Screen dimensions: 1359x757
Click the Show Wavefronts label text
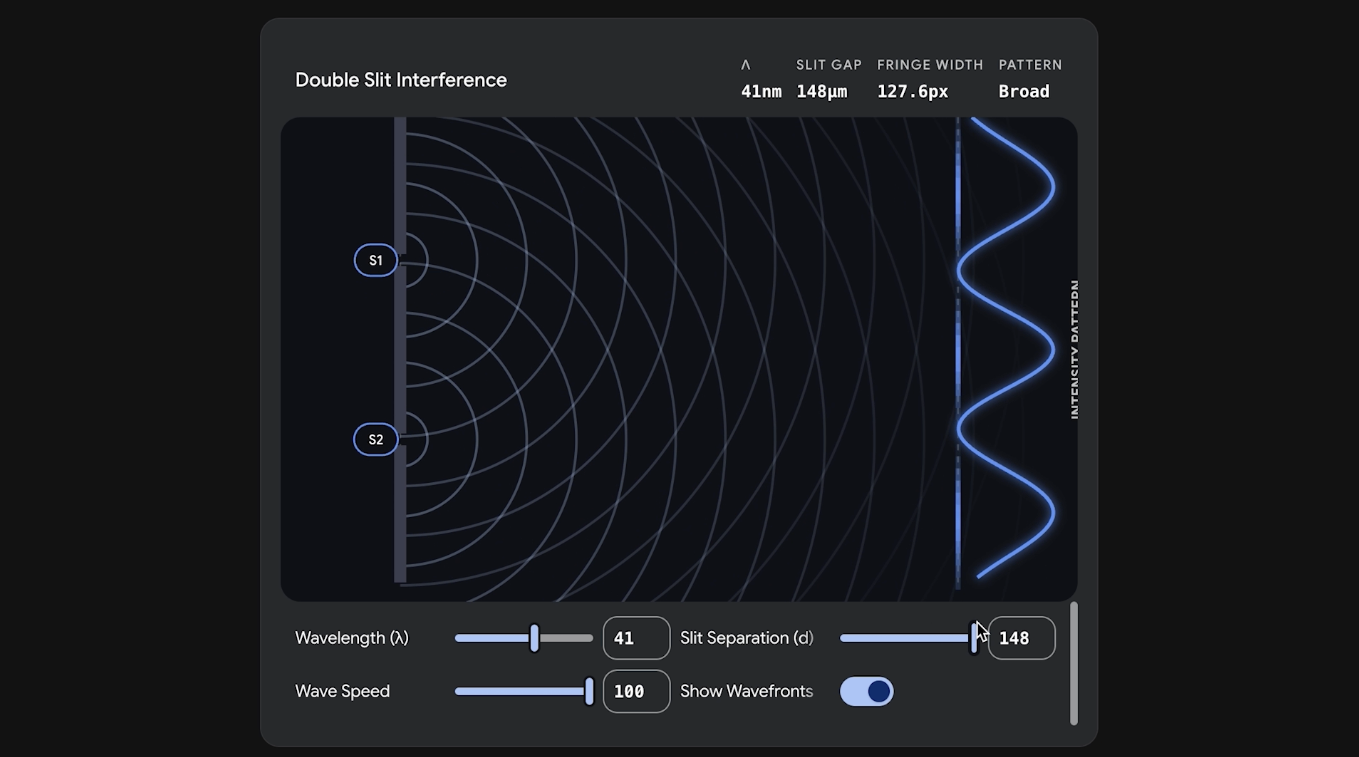pos(746,691)
